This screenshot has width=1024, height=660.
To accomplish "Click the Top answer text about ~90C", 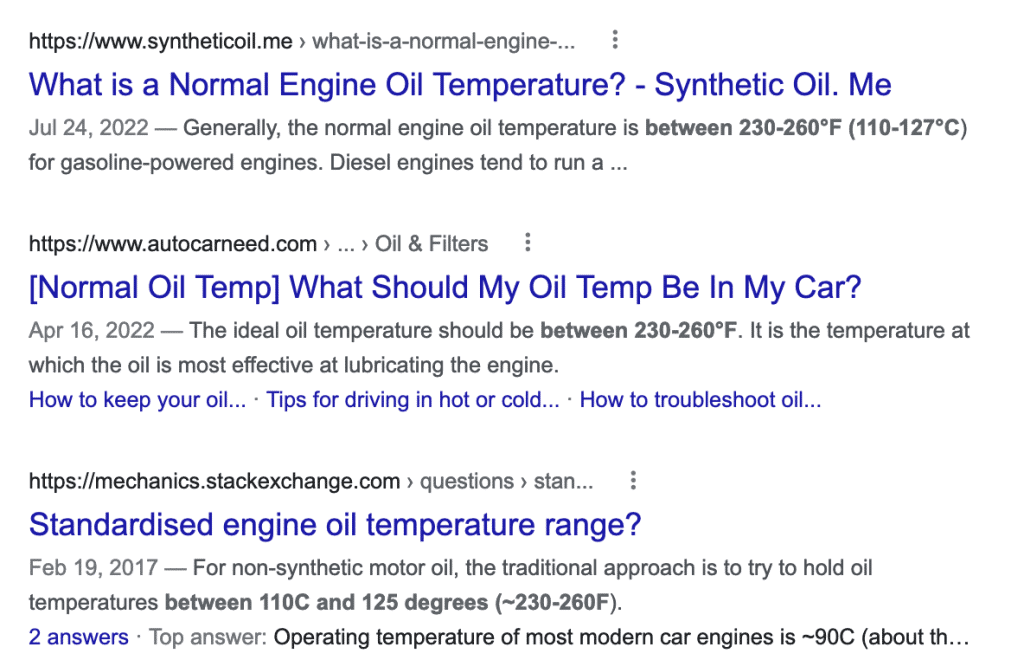I will coord(620,637).
